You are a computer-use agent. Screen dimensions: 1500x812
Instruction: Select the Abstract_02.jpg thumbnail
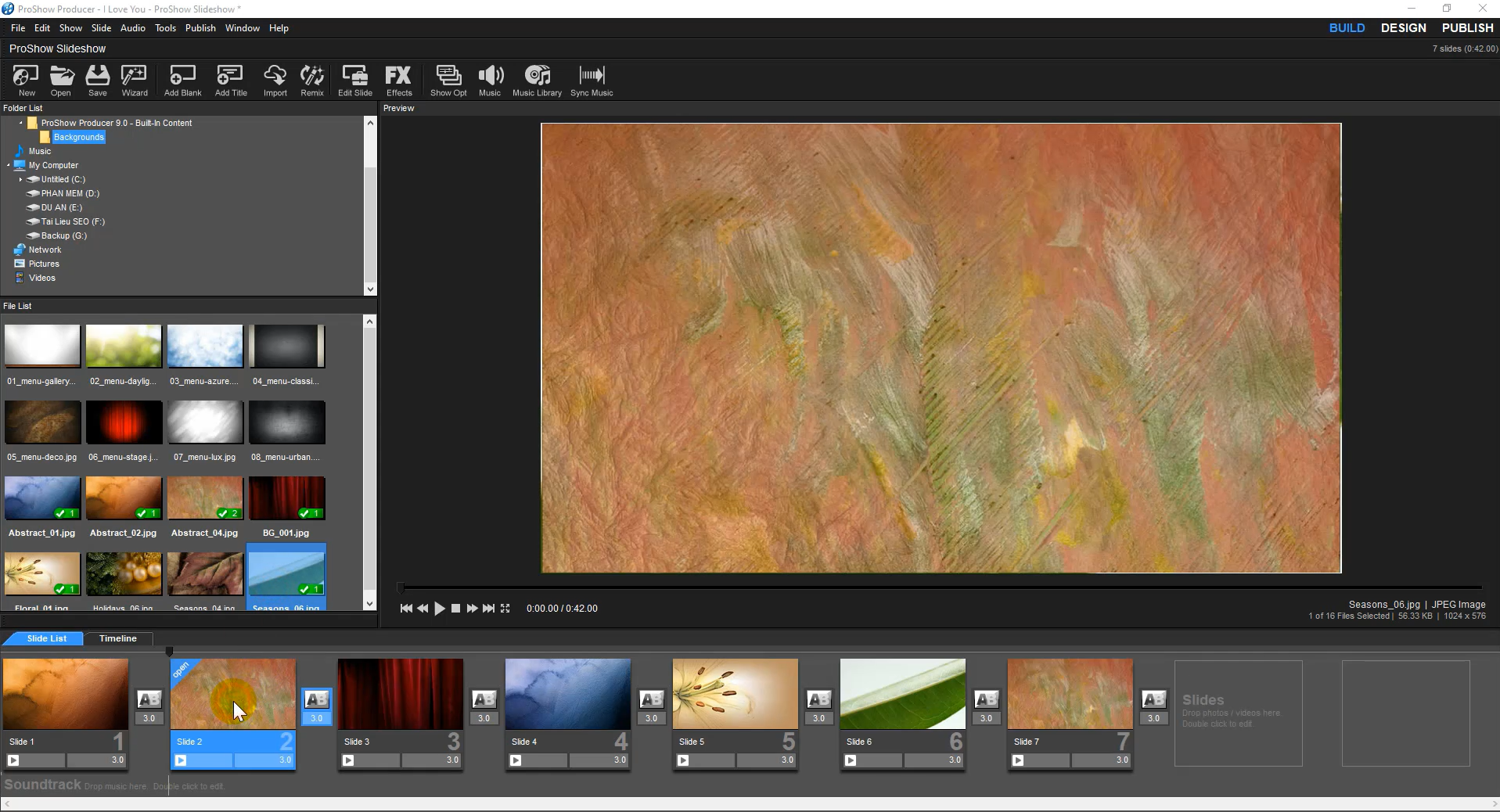pos(123,498)
